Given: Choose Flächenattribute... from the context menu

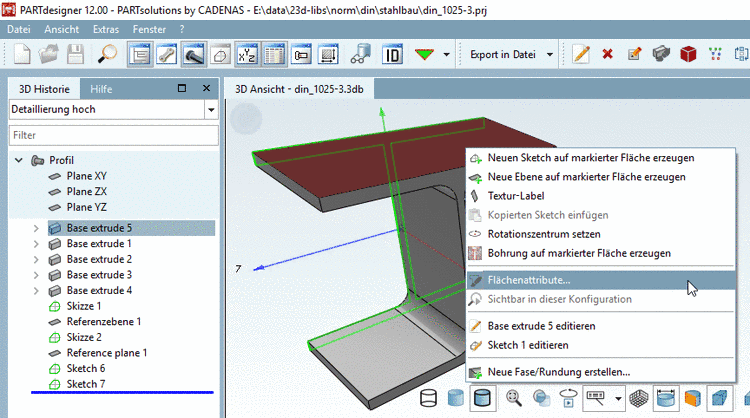Looking at the screenshot, I should (529, 280).
